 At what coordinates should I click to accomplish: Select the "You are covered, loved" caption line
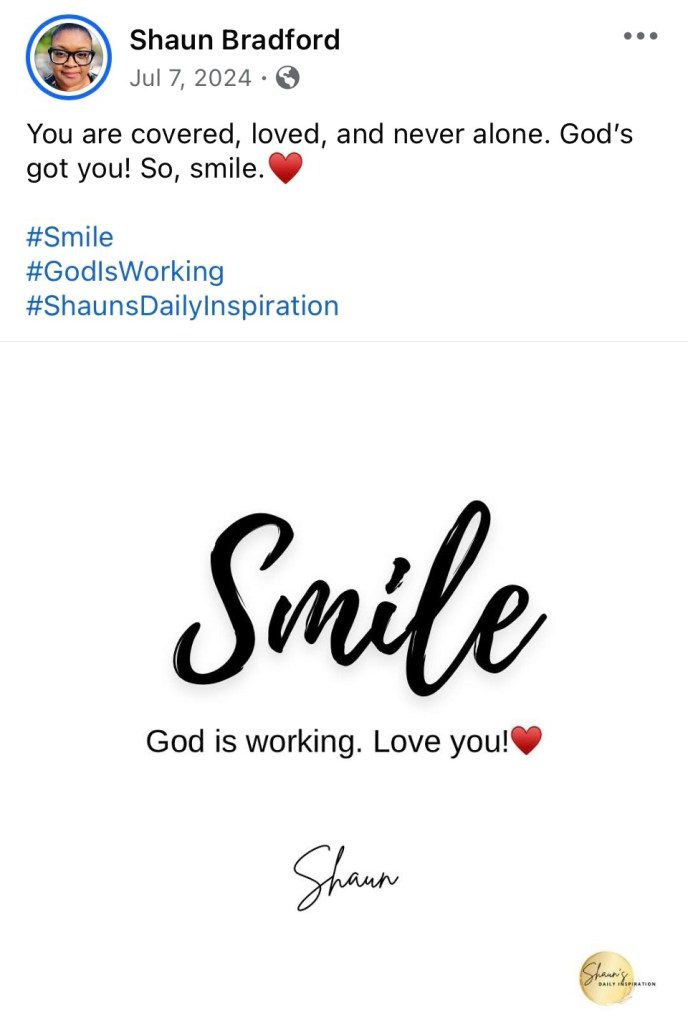point(170,134)
